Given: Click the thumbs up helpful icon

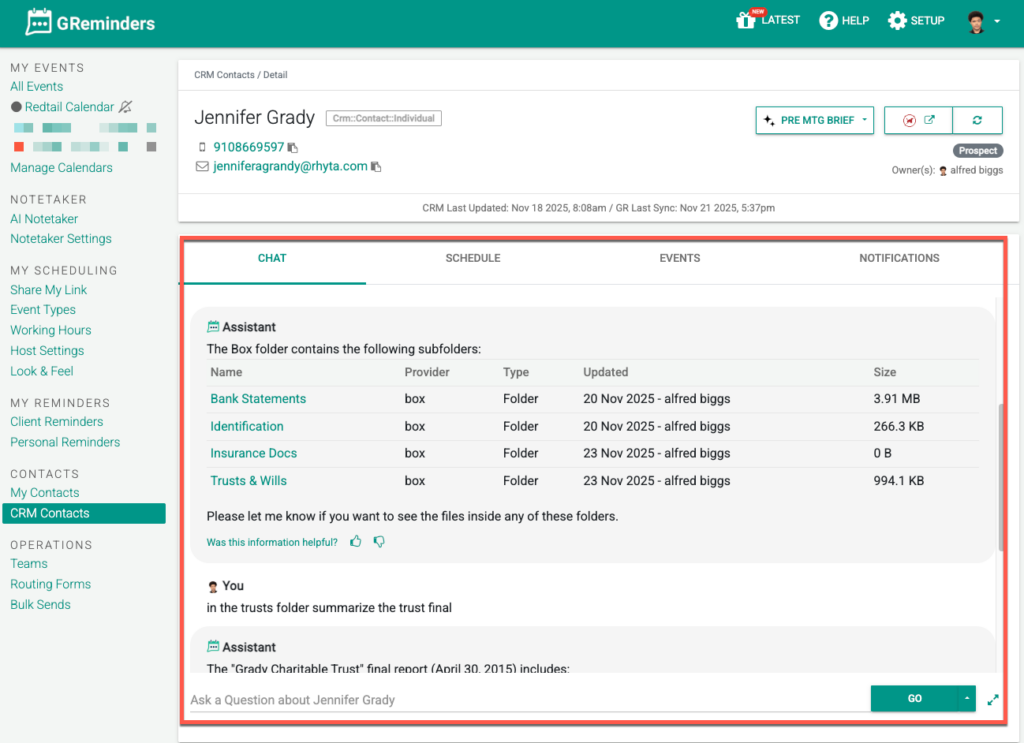Looking at the screenshot, I should coord(356,542).
